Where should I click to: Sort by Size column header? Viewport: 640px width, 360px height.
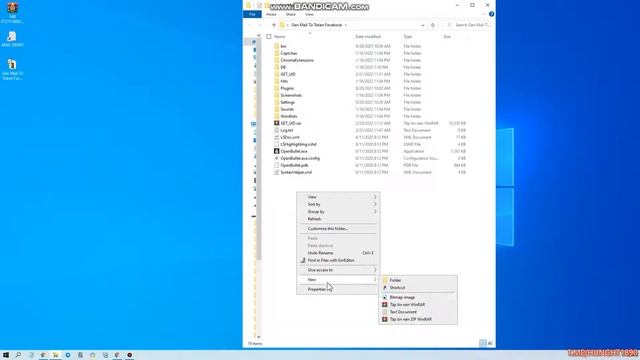tap(447, 37)
